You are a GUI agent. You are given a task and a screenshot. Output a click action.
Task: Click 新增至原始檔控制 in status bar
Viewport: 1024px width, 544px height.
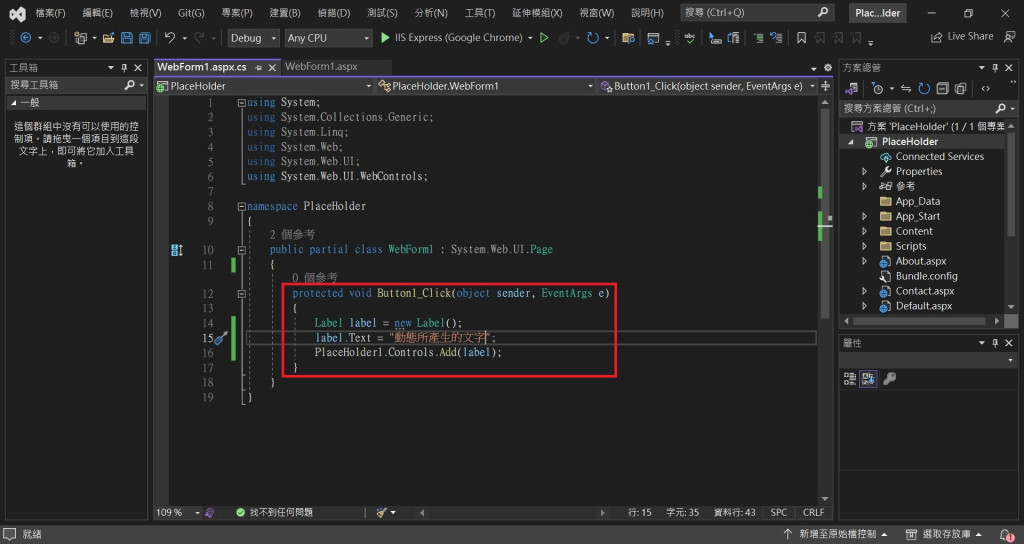coord(838,534)
